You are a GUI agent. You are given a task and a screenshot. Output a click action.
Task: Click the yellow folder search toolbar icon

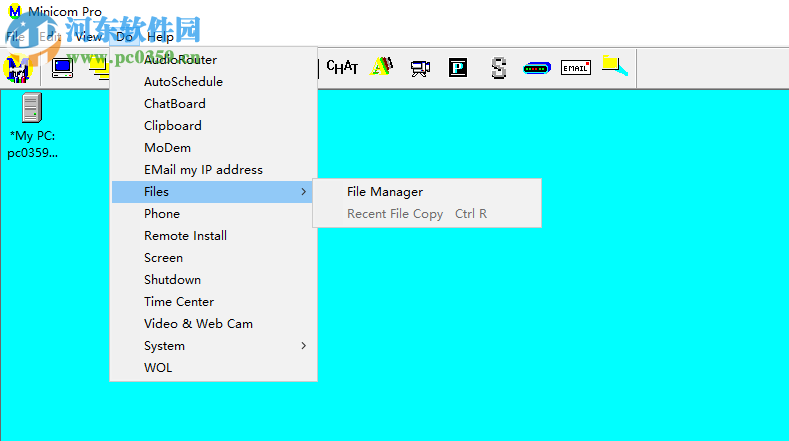tap(614, 67)
